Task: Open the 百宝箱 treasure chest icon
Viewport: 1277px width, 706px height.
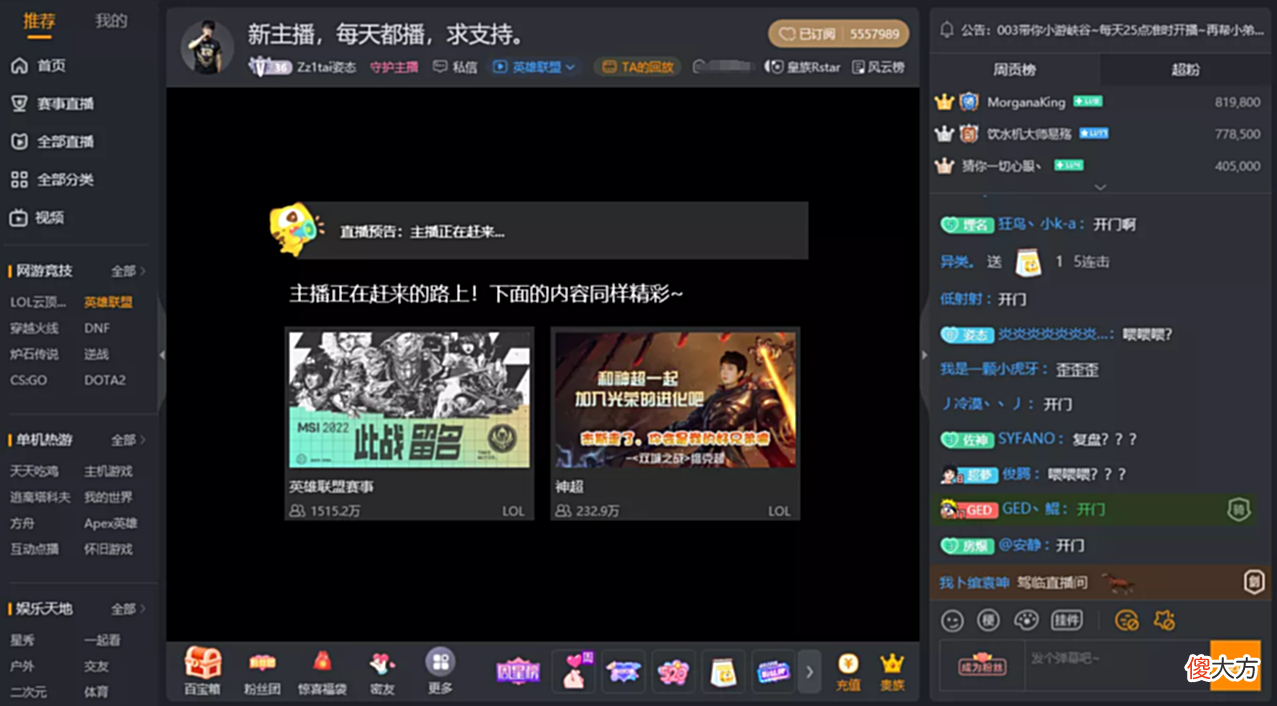Action: click(x=202, y=671)
